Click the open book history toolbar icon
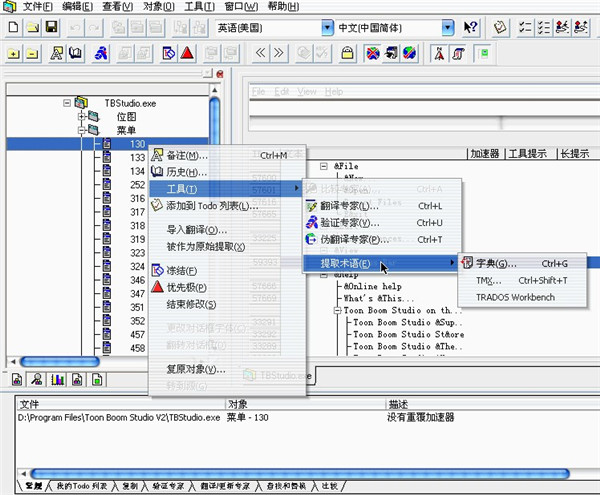This screenshot has width=600, height=495. (x=76, y=52)
